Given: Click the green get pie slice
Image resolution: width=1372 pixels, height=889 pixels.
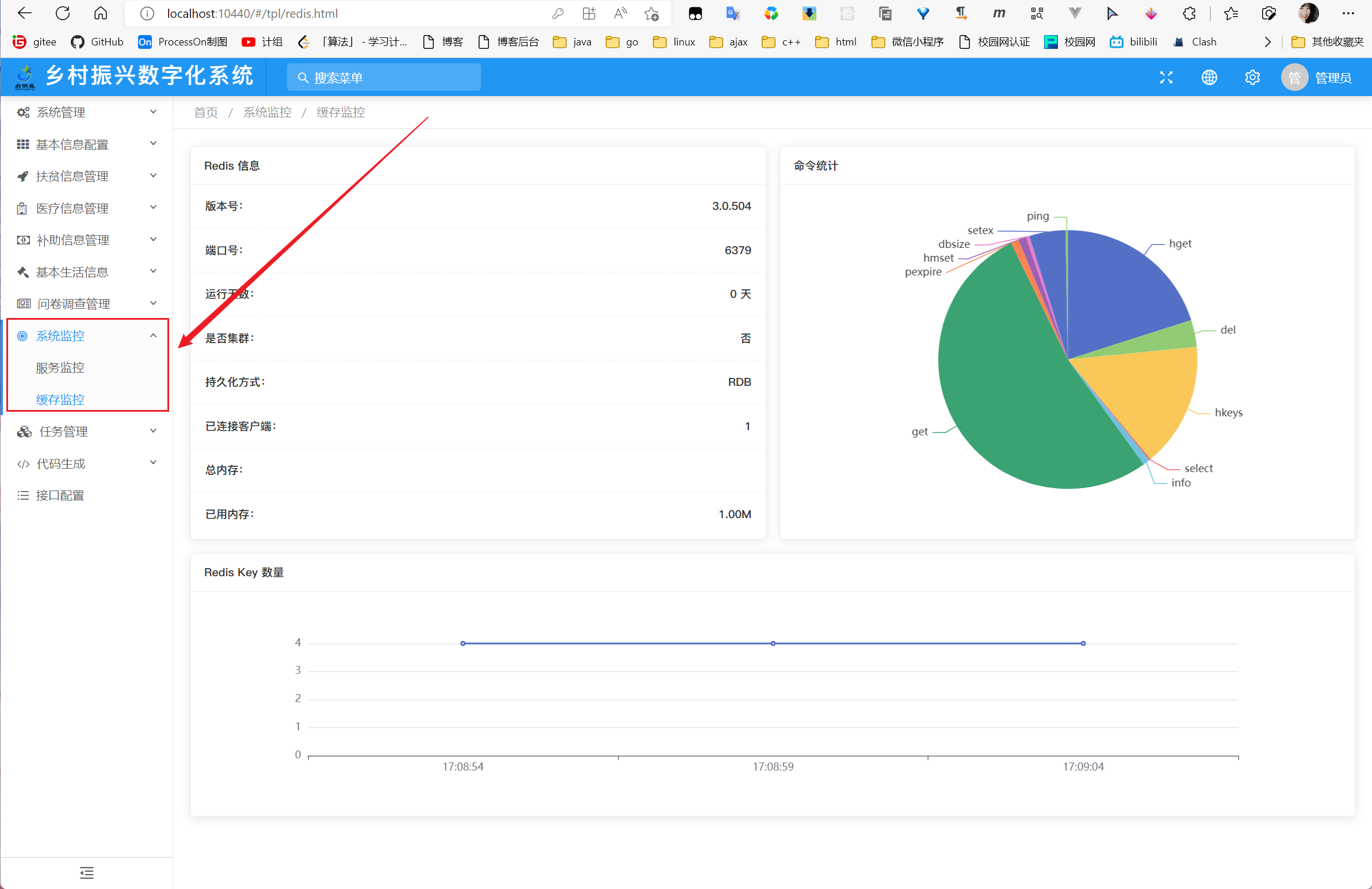Looking at the screenshot, I should 1003,392.
